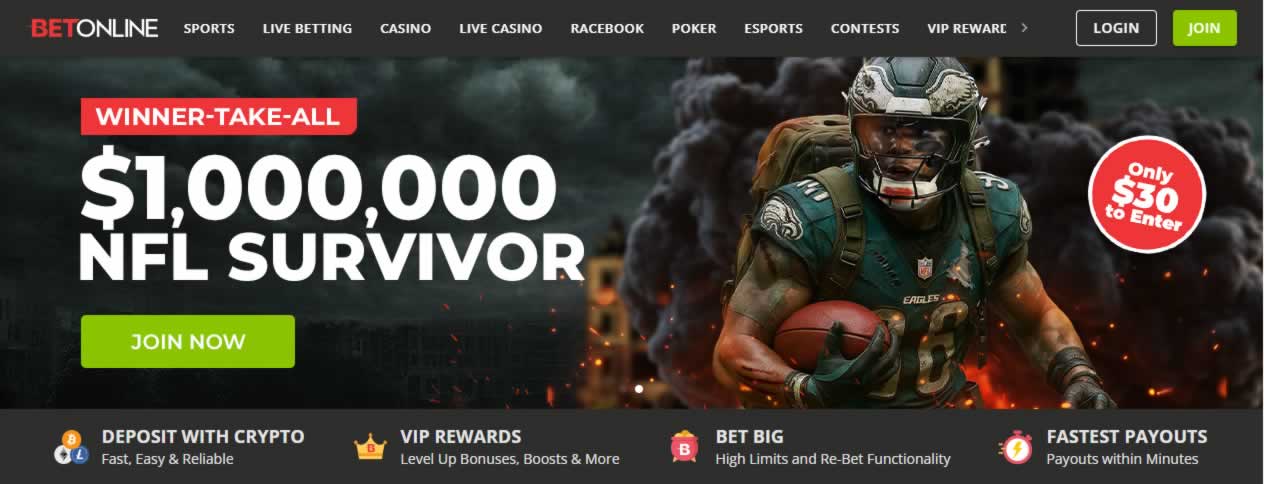The image size is (1264, 484).
Task: Open the Live Casino tab
Action: pyautogui.click(x=501, y=28)
